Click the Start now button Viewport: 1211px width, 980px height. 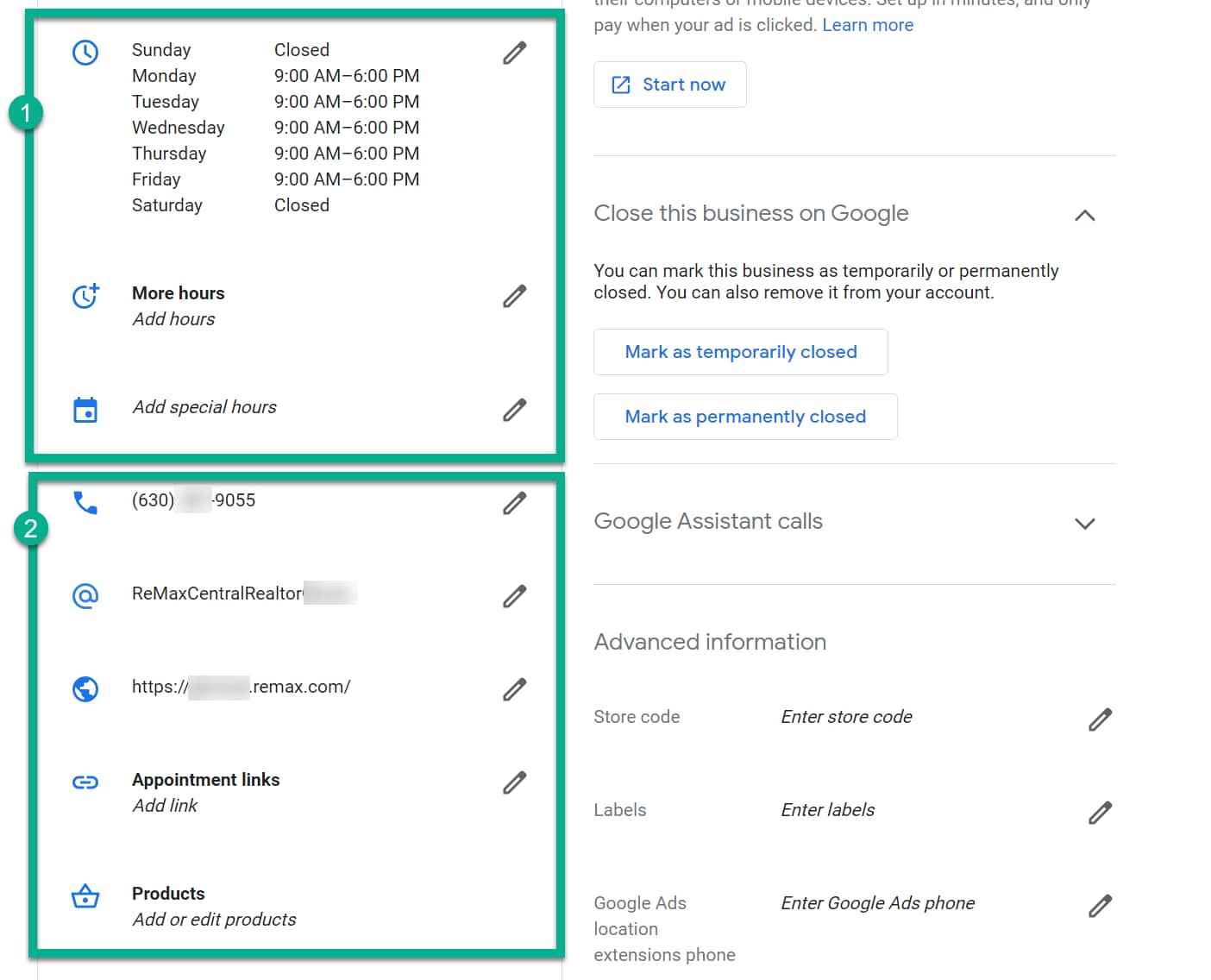[670, 85]
